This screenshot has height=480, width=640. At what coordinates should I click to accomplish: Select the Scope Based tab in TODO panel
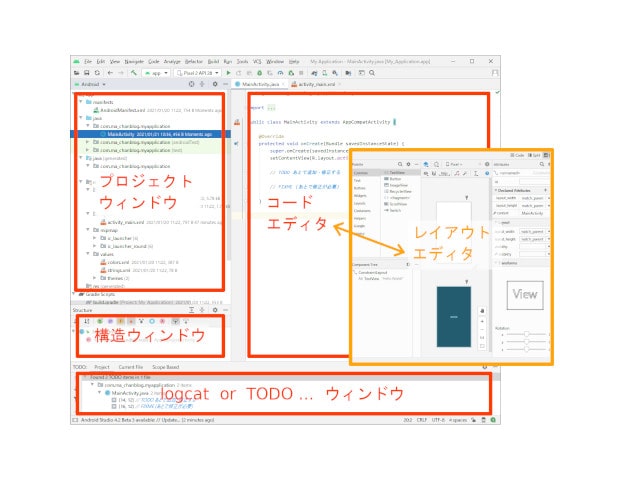(x=165, y=367)
